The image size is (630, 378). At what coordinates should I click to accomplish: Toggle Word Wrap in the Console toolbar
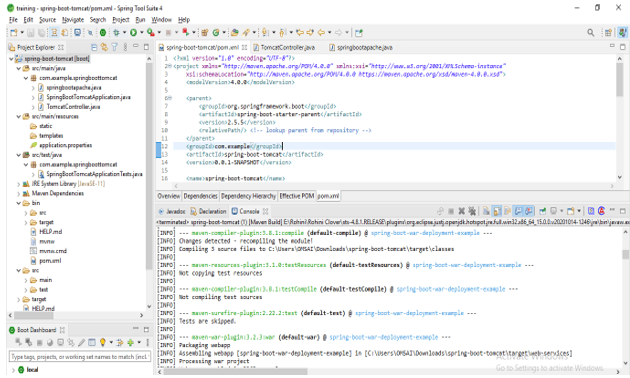click(x=507, y=211)
